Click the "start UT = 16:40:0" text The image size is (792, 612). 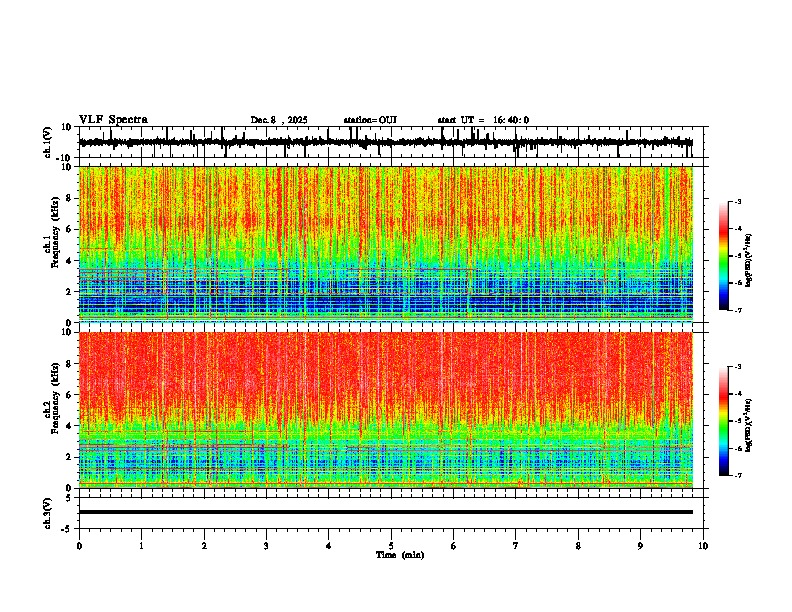tap(483, 120)
